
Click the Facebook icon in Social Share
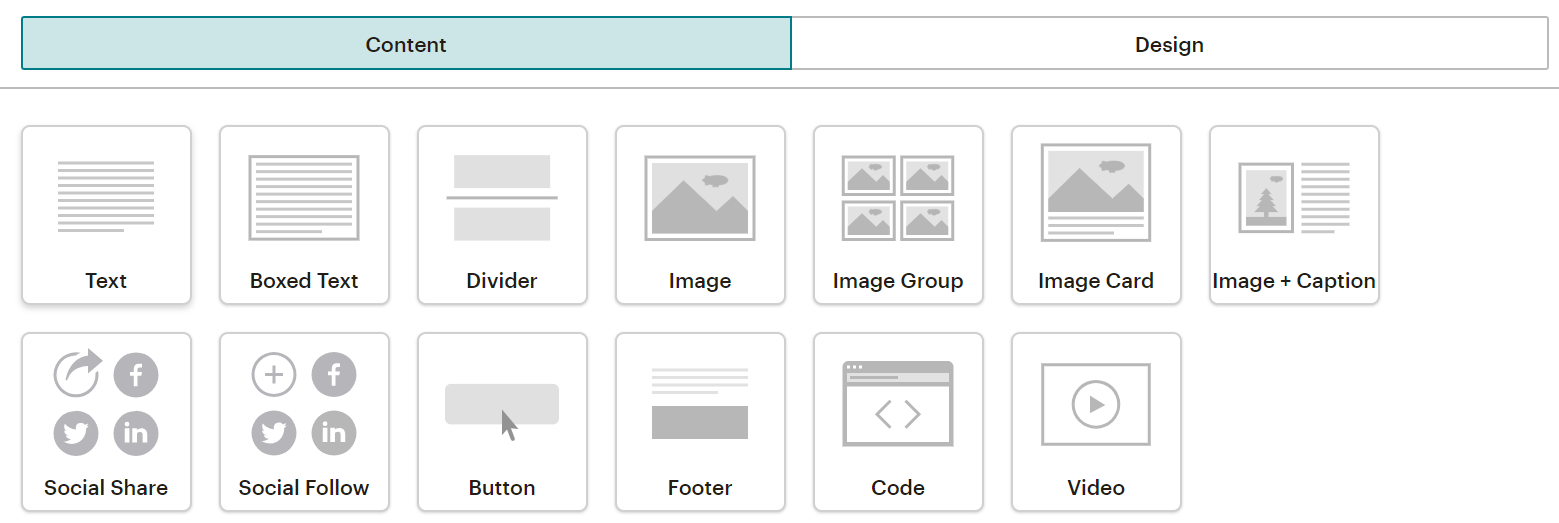pyautogui.click(x=136, y=375)
